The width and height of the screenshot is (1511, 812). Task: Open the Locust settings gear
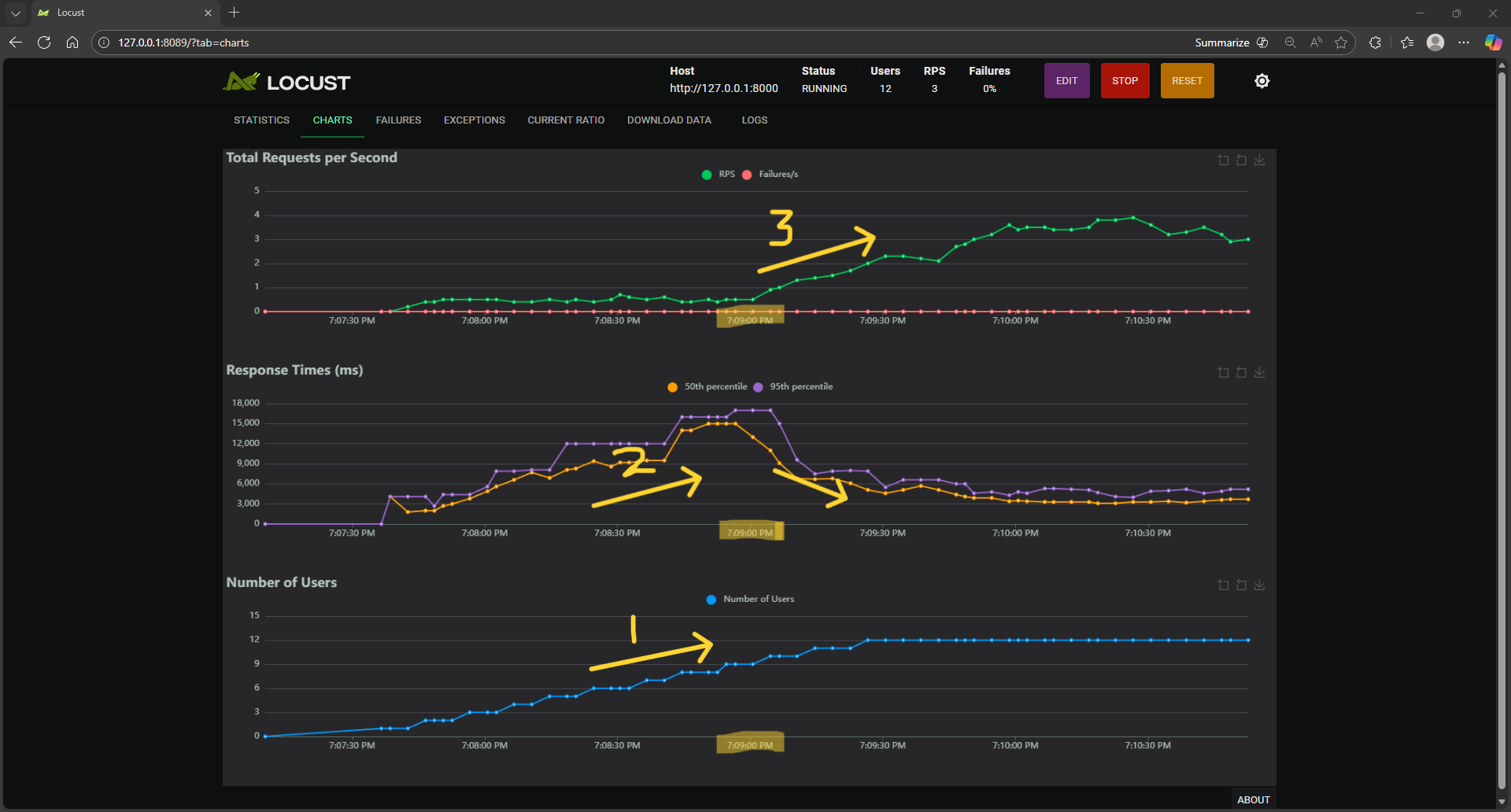coord(1262,80)
